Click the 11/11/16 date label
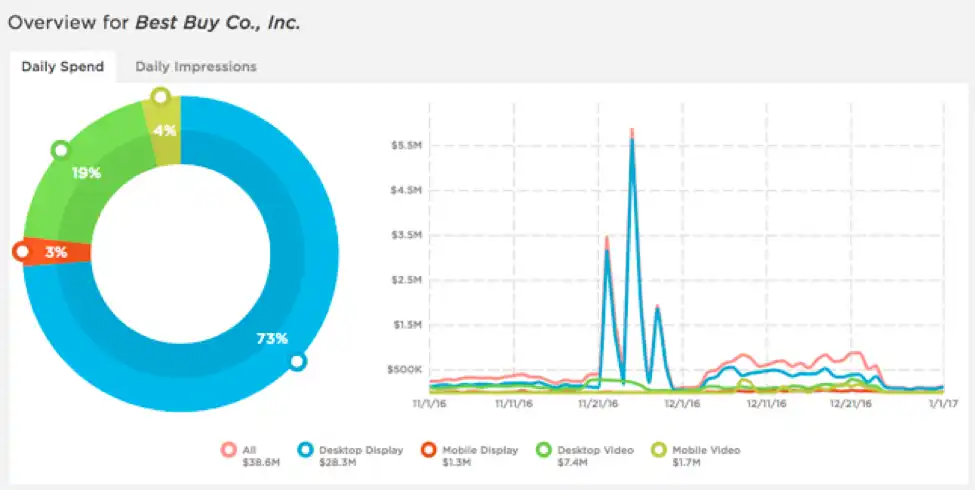This screenshot has height=490, width=975. tap(514, 404)
